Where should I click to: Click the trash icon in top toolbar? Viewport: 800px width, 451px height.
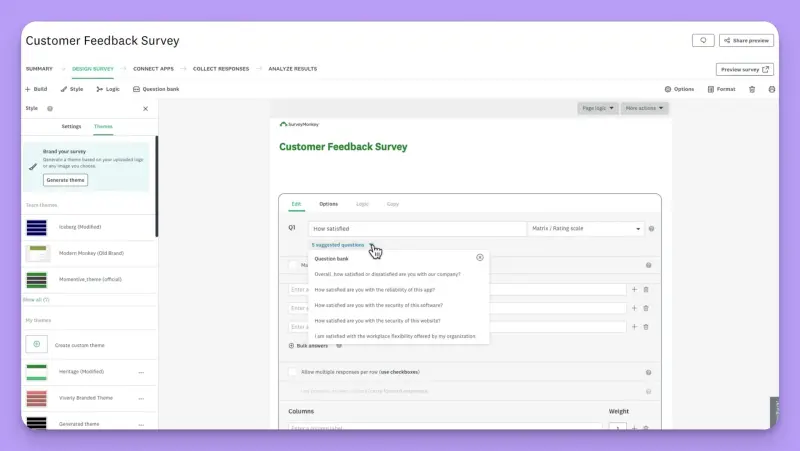752,89
